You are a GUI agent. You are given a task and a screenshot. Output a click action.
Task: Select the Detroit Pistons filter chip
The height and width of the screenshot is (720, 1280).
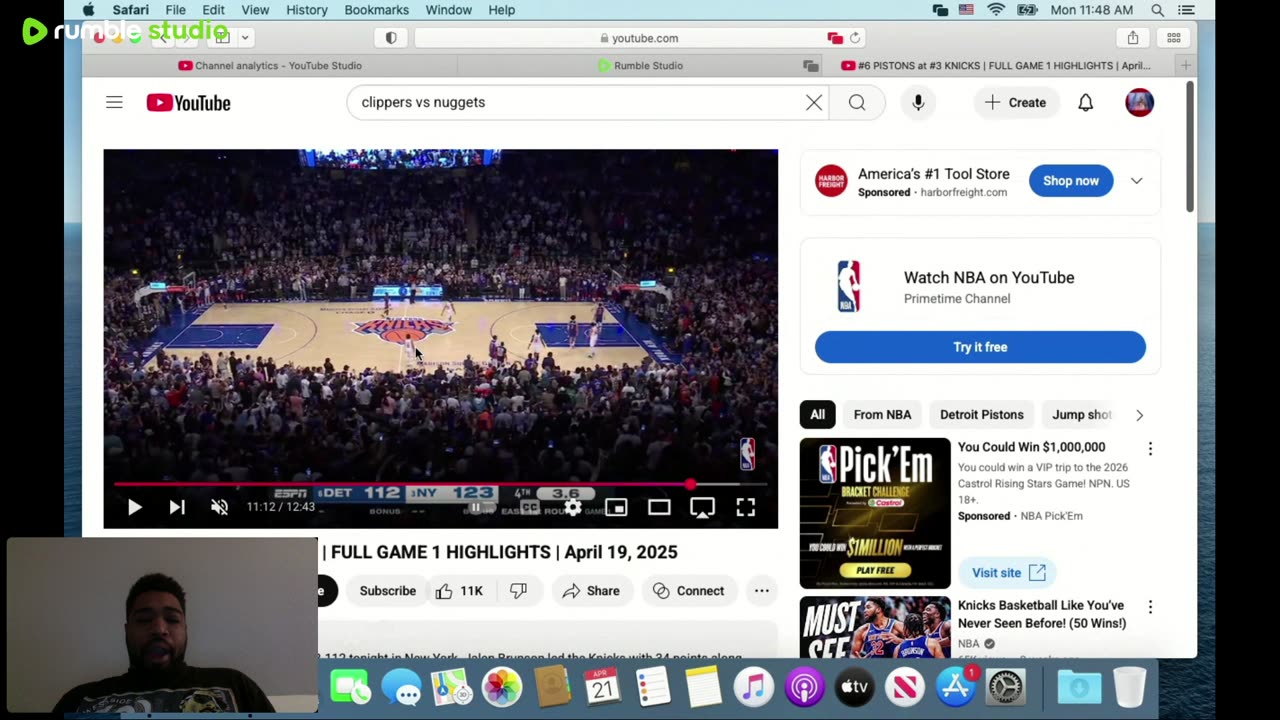[982, 415]
